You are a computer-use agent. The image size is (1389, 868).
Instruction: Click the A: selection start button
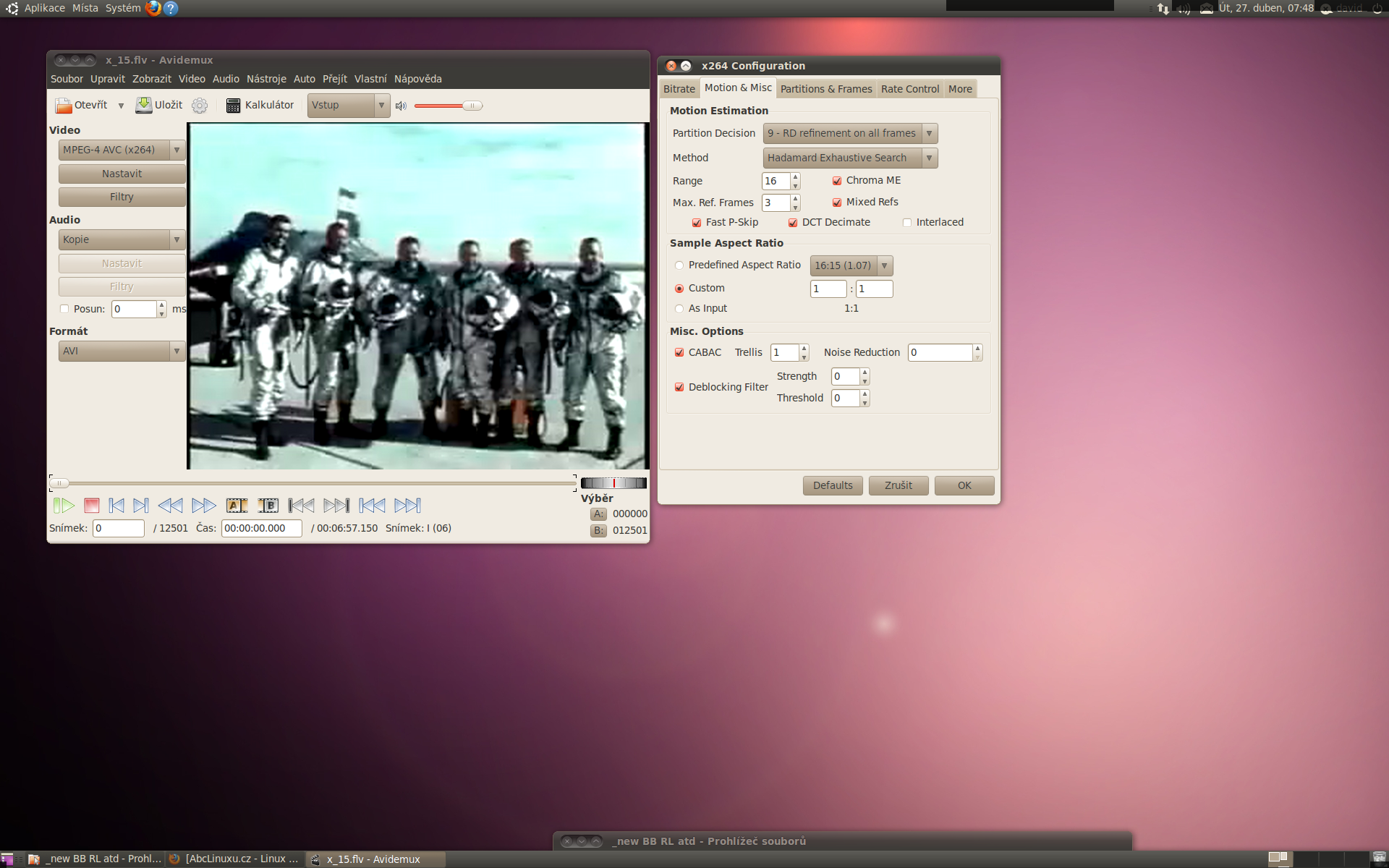click(598, 514)
